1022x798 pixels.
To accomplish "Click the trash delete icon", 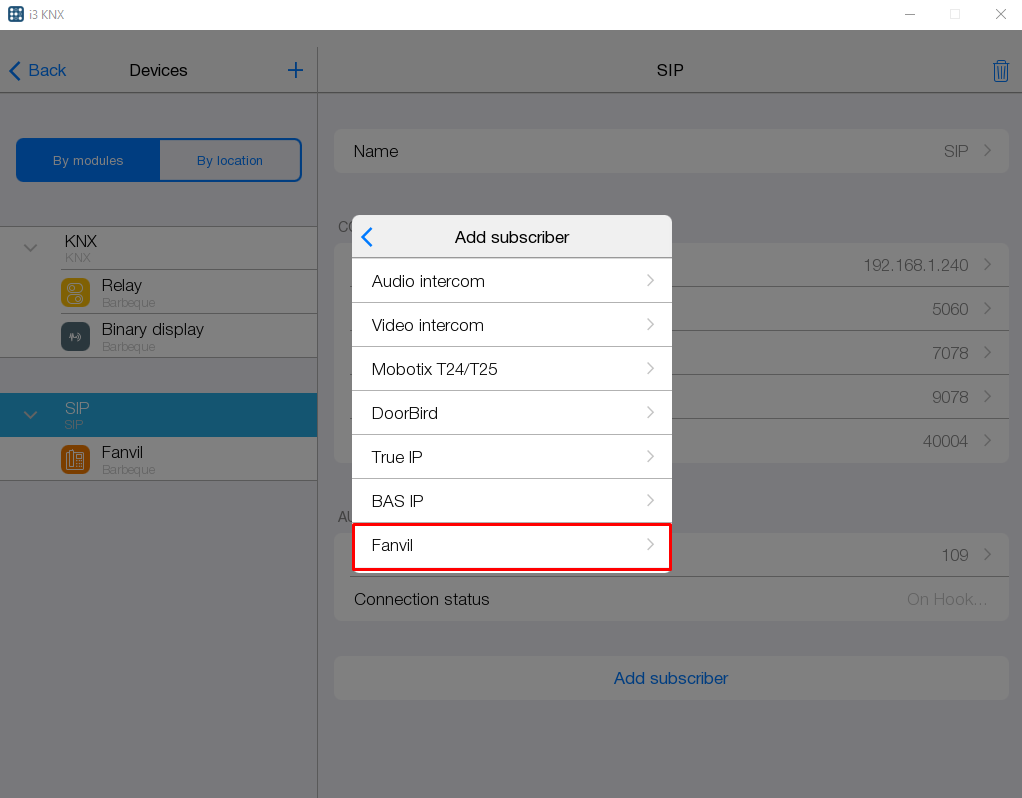I will click(x=1000, y=71).
